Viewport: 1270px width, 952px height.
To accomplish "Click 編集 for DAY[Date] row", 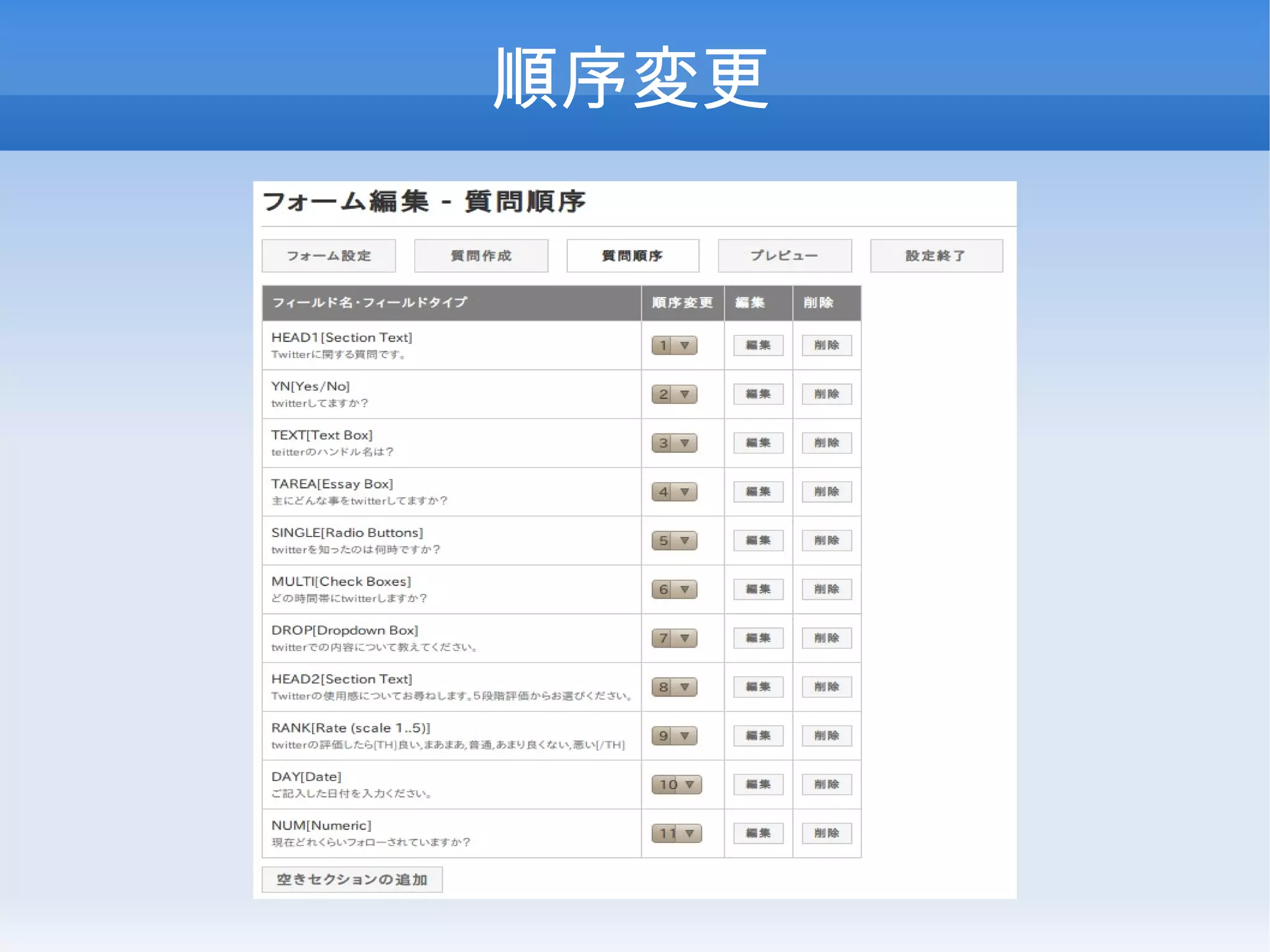I will [x=758, y=785].
